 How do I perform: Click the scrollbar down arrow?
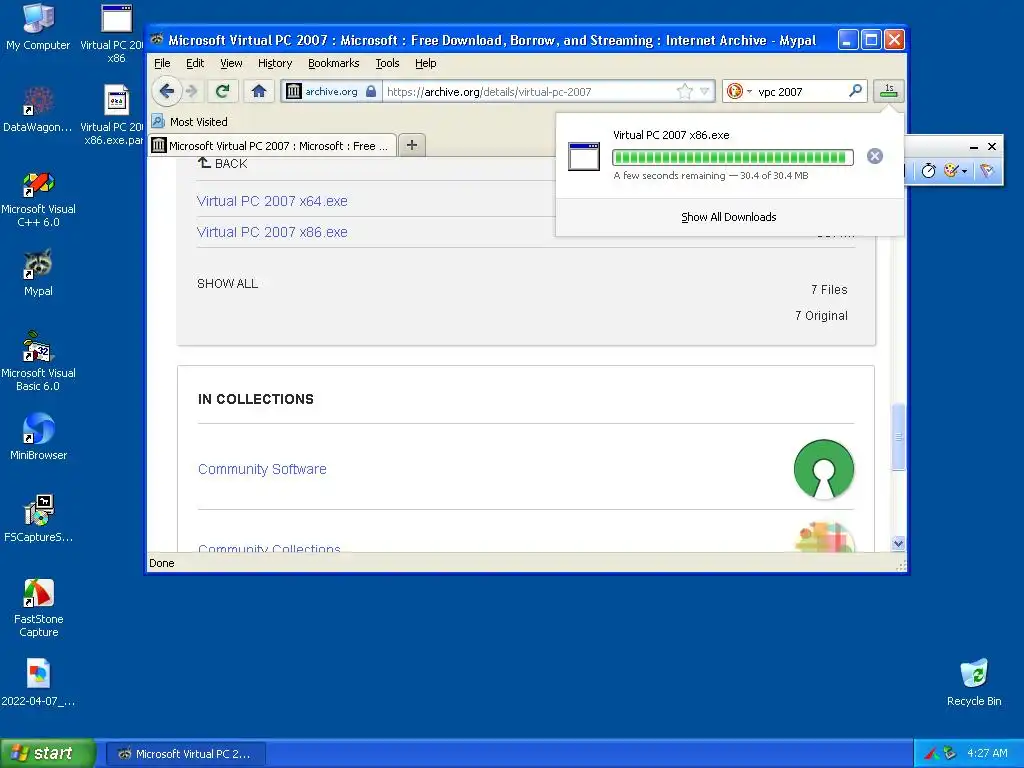tap(898, 543)
